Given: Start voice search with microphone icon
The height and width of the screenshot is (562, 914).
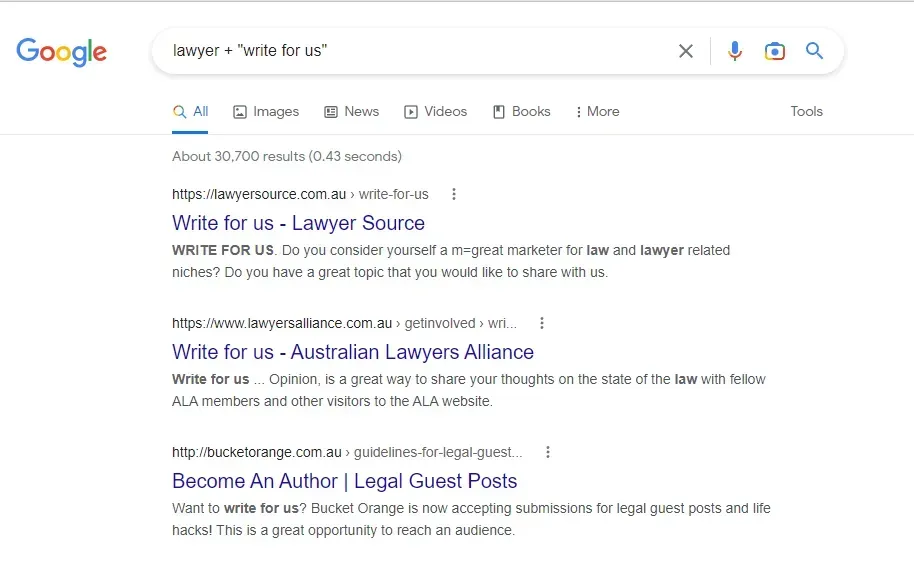Looking at the screenshot, I should (x=734, y=51).
